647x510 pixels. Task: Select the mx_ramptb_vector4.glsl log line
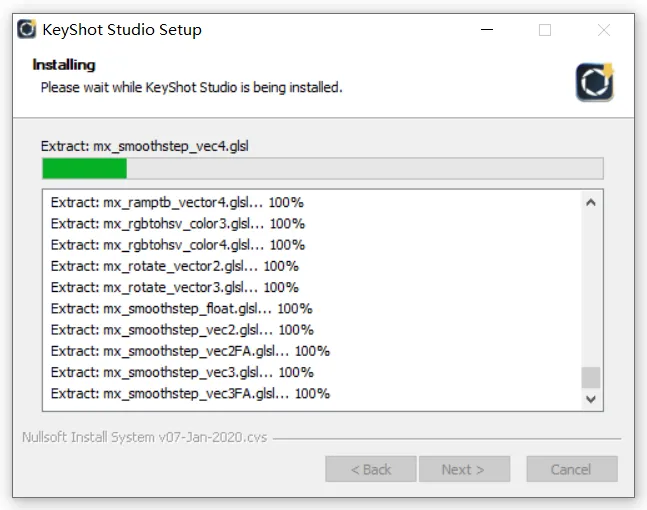177,202
